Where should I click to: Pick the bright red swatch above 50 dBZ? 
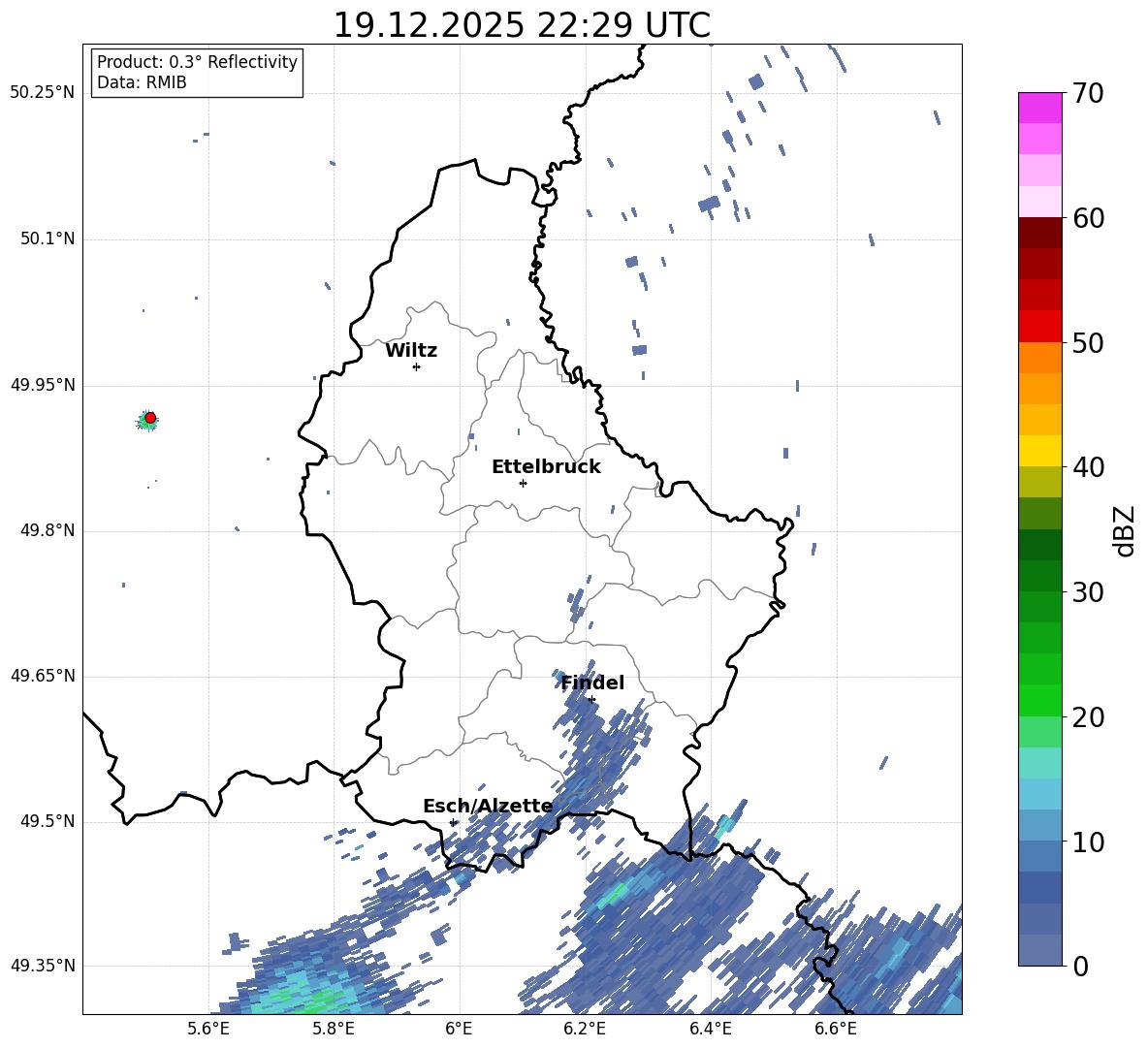tap(1039, 327)
